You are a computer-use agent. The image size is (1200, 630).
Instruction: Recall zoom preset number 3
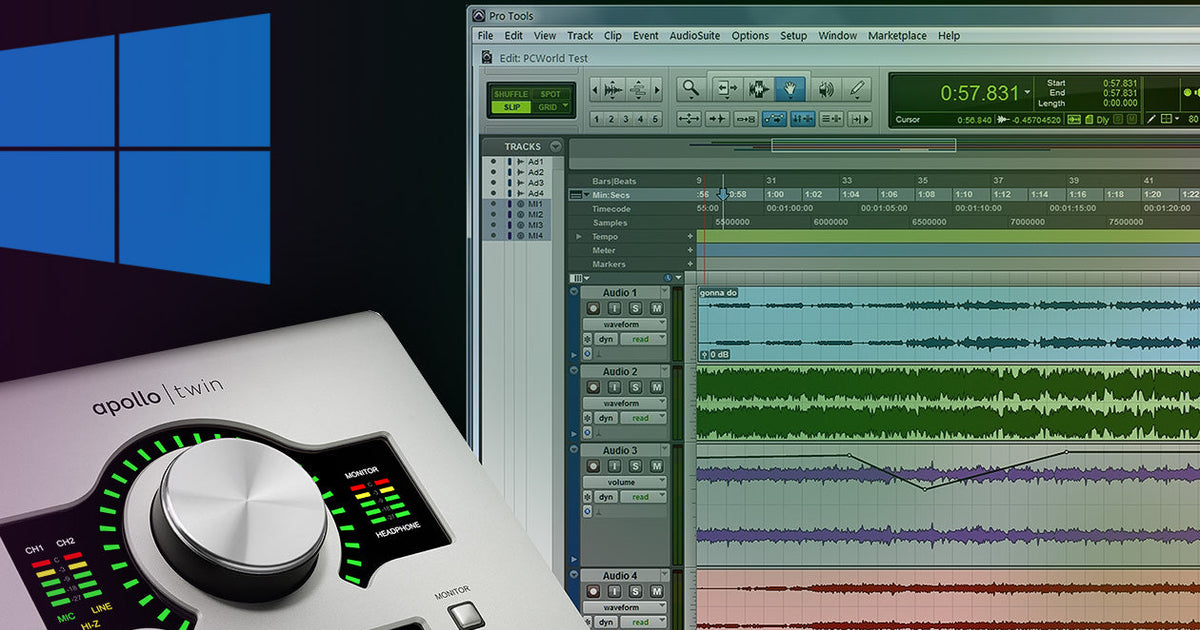coord(626,119)
